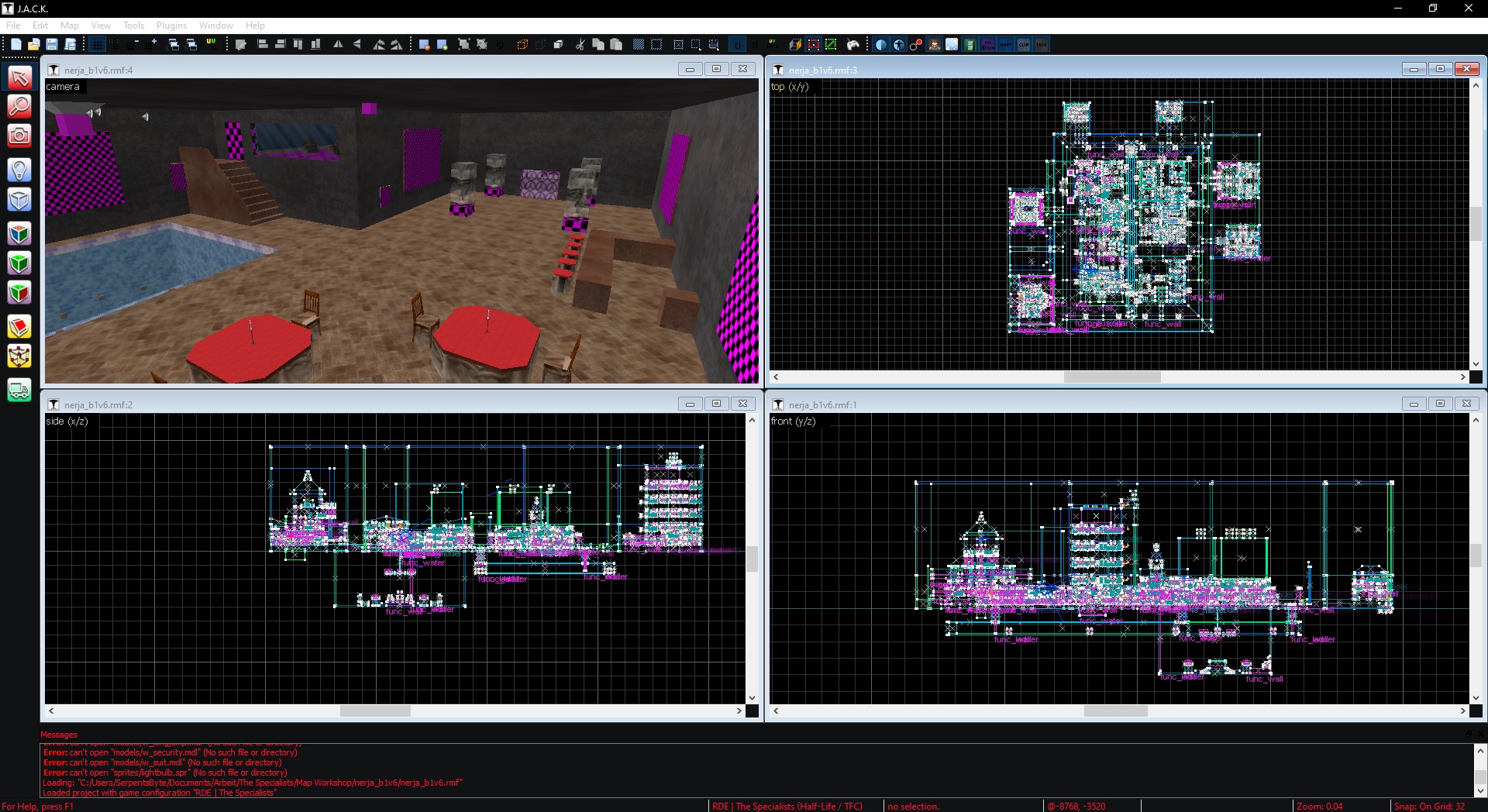Toggle texture lock (tl) button
1488x812 pixels.
click(x=737, y=45)
